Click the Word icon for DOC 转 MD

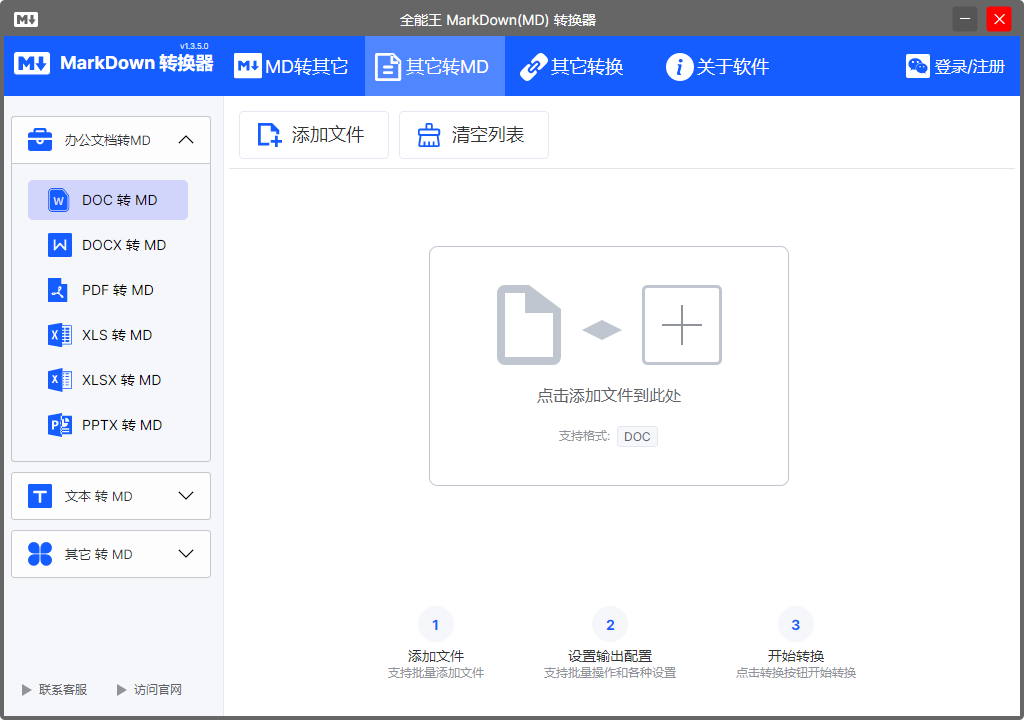point(59,200)
